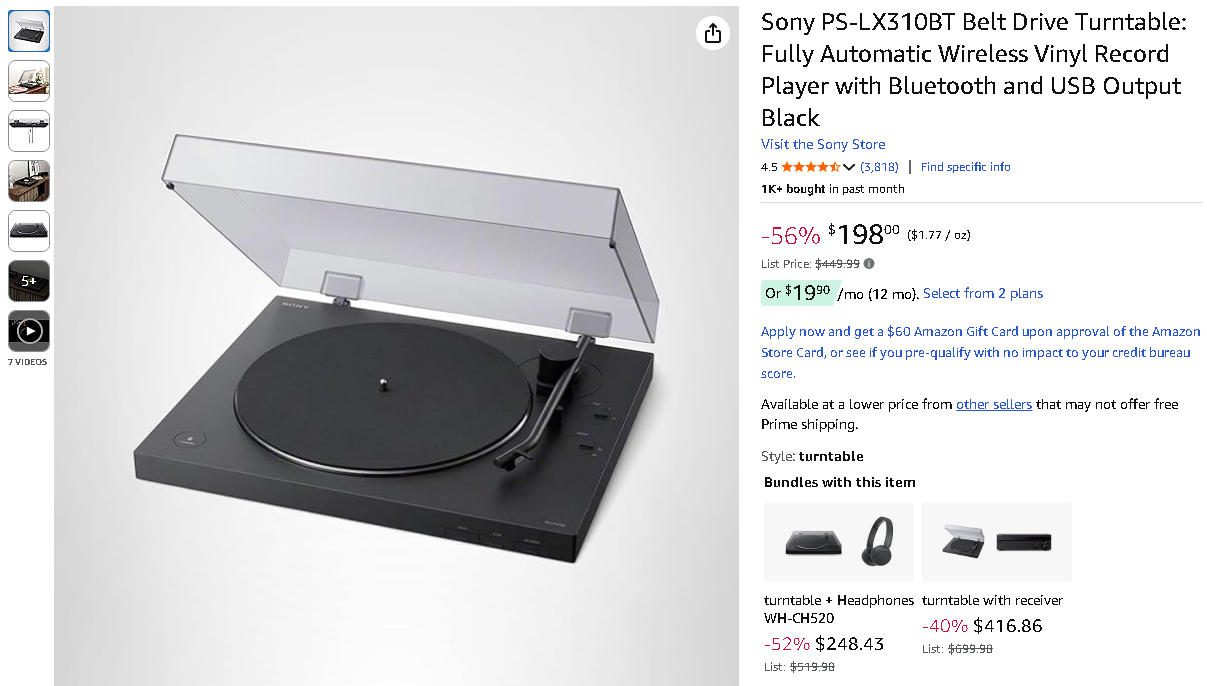Show the 5+ more images thumbnail

[x=29, y=281]
